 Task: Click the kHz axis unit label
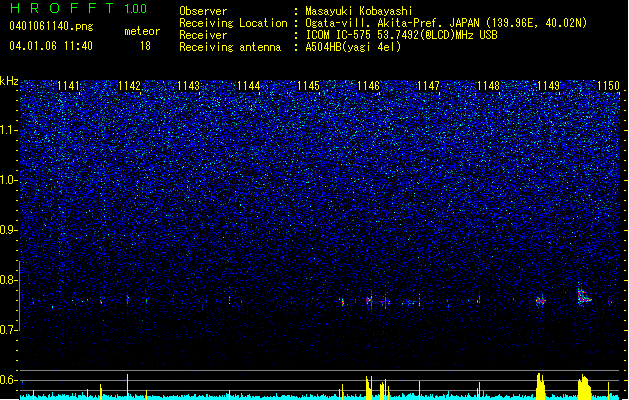point(9,81)
